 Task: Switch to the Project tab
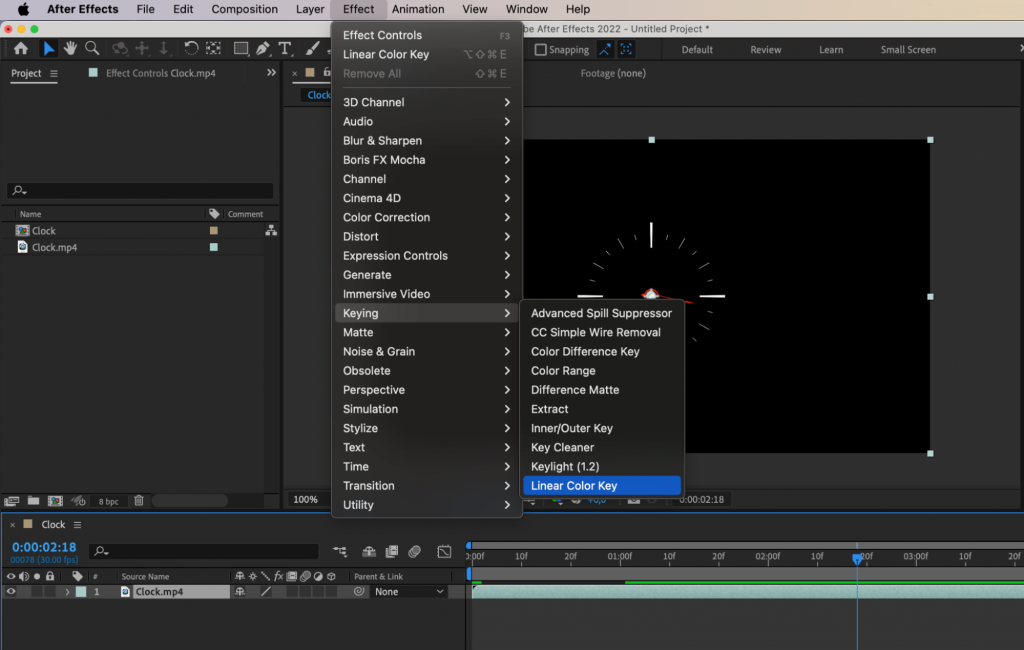26,72
